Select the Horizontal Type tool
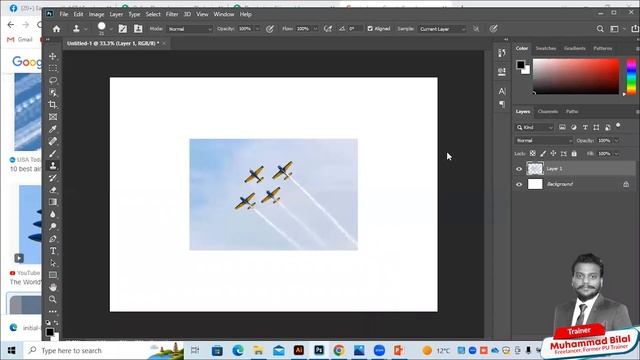 53,251
